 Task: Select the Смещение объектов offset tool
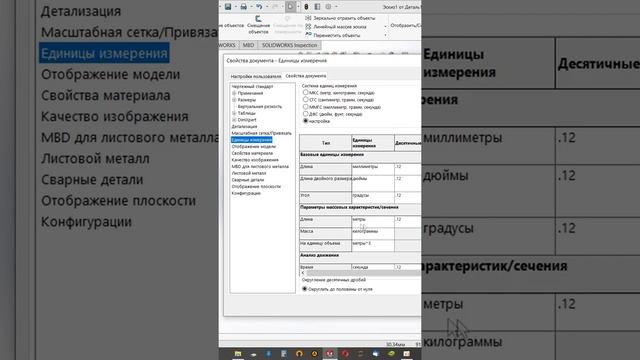coord(258,25)
